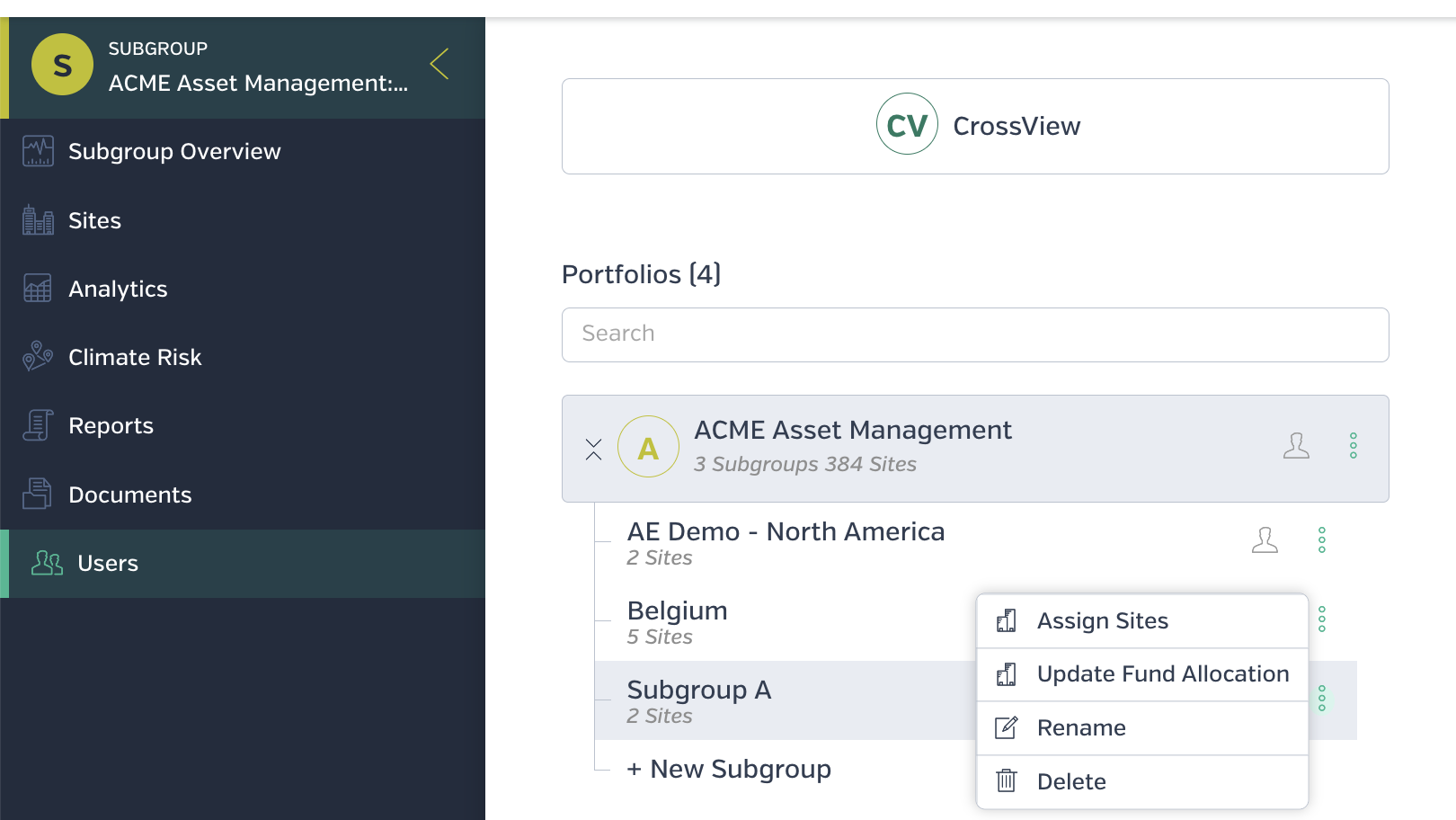Open Subgroup Overview chart icon
The width and height of the screenshot is (1456, 820).
[x=38, y=151]
